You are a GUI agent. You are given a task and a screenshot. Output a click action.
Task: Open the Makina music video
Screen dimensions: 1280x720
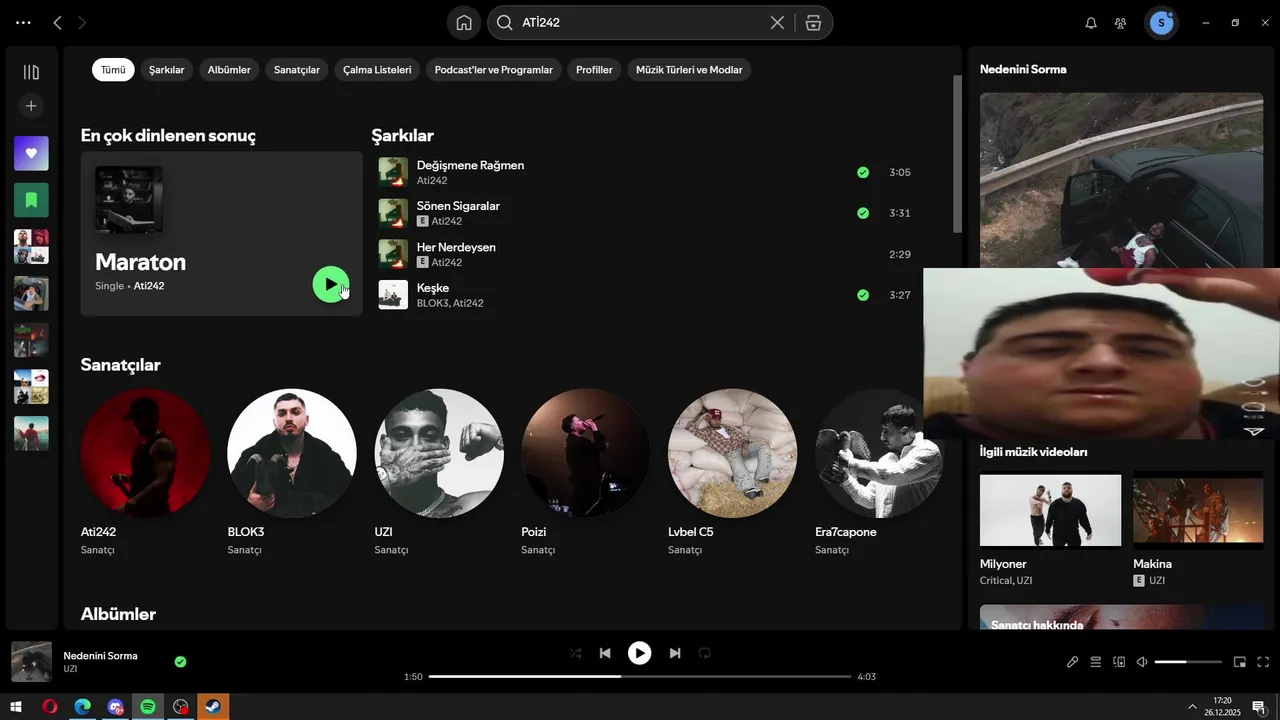coord(1197,530)
